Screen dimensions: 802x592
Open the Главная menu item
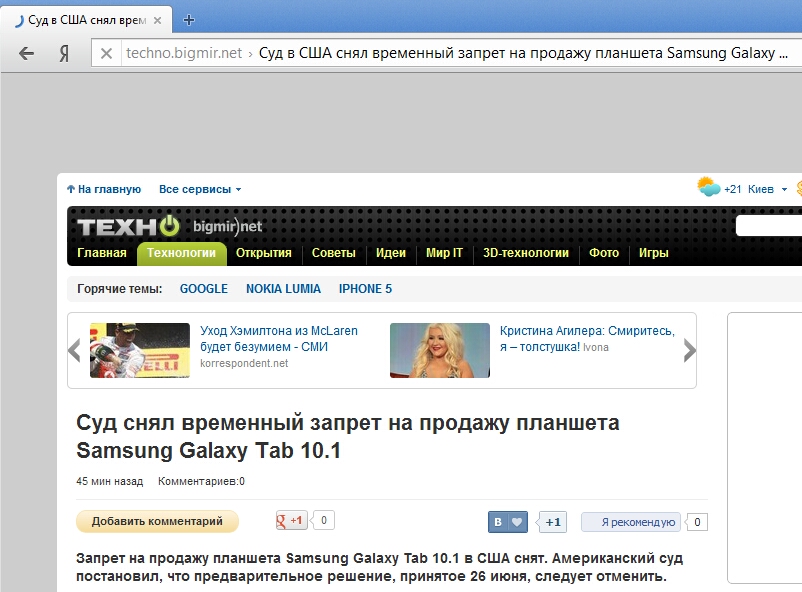pos(102,253)
